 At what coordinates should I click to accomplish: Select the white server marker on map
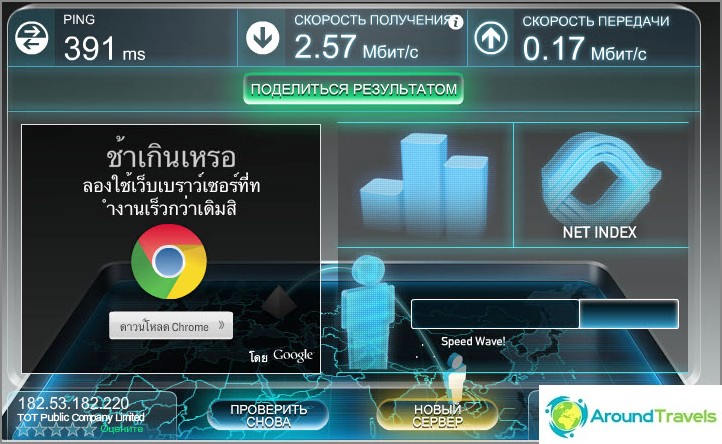coord(455,377)
